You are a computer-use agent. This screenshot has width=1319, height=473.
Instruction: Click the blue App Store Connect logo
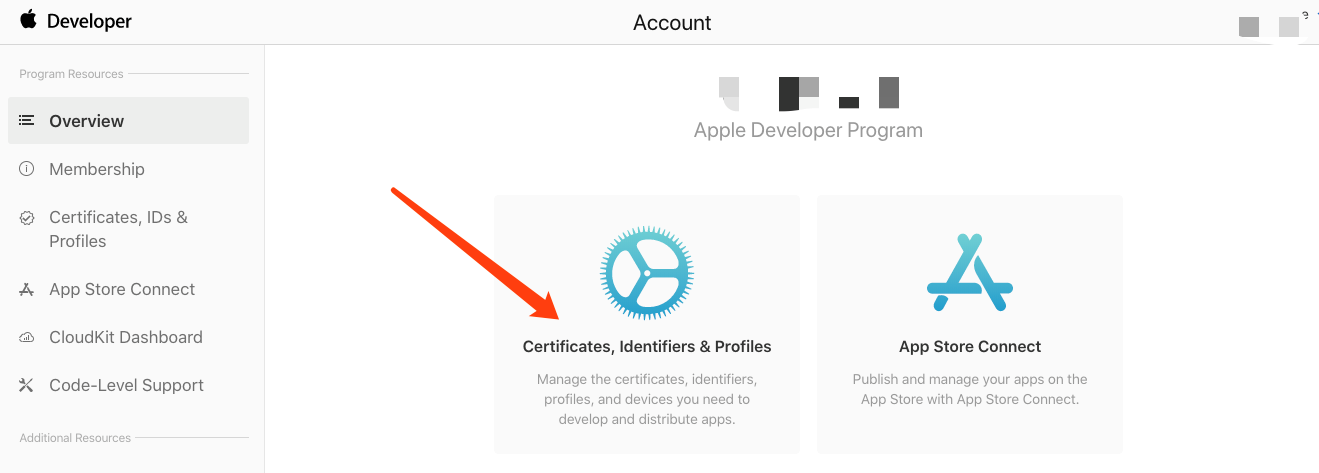(x=970, y=272)
